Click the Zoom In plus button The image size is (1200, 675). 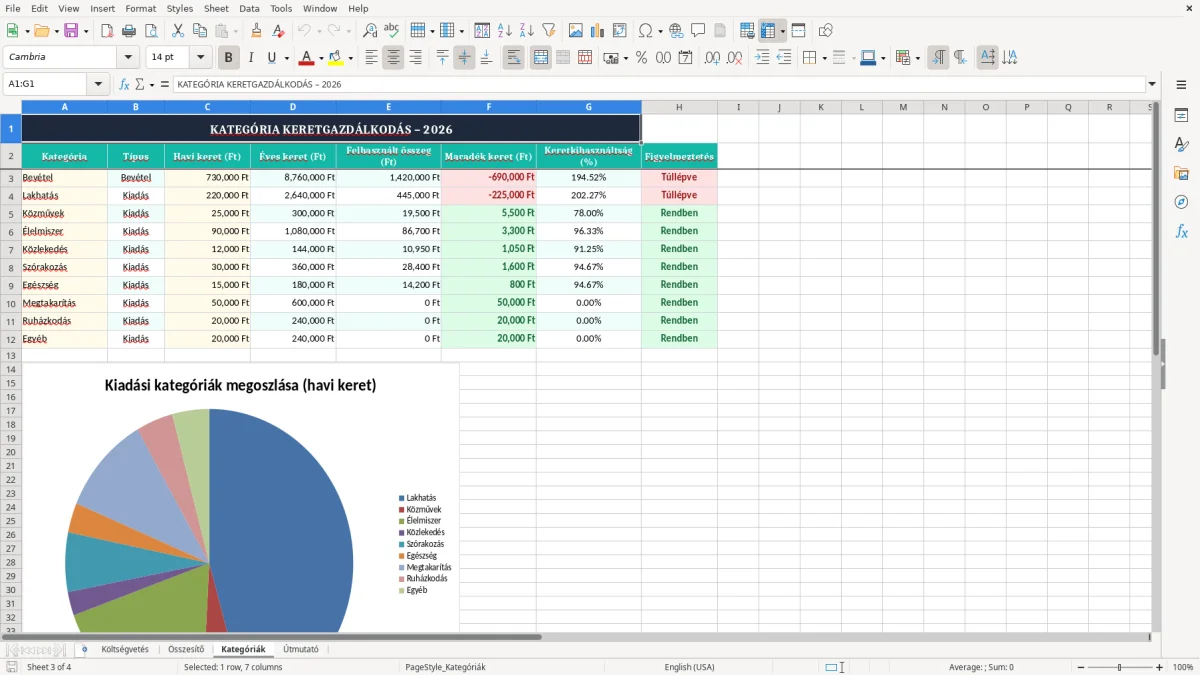click(x=1160, y=667)
